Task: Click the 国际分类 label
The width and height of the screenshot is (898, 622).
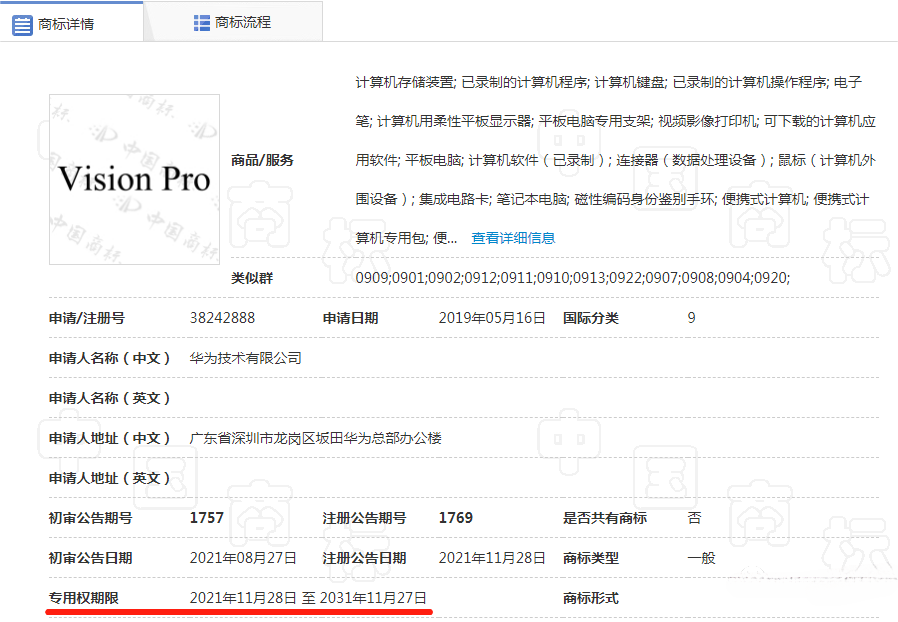Action: click(591, 318)
